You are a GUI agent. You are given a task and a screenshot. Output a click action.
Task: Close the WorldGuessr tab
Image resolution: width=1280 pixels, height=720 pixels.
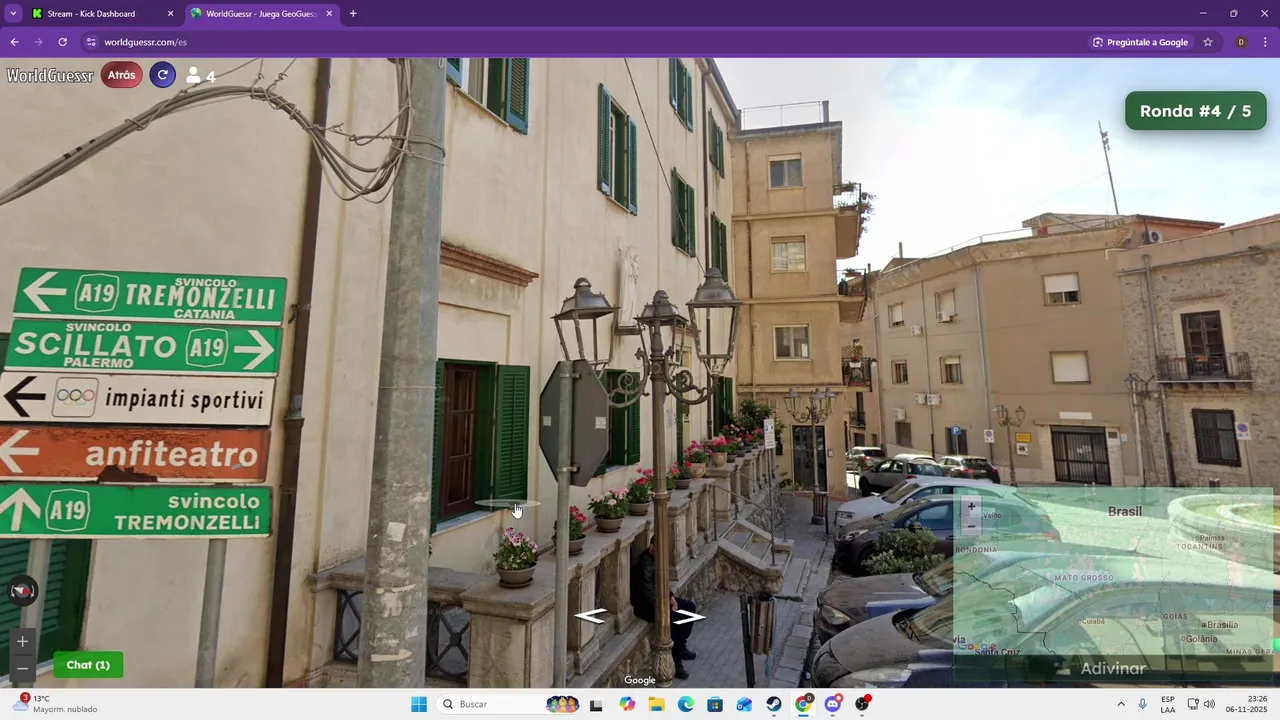pyautogui.click(x=329, y=14)
